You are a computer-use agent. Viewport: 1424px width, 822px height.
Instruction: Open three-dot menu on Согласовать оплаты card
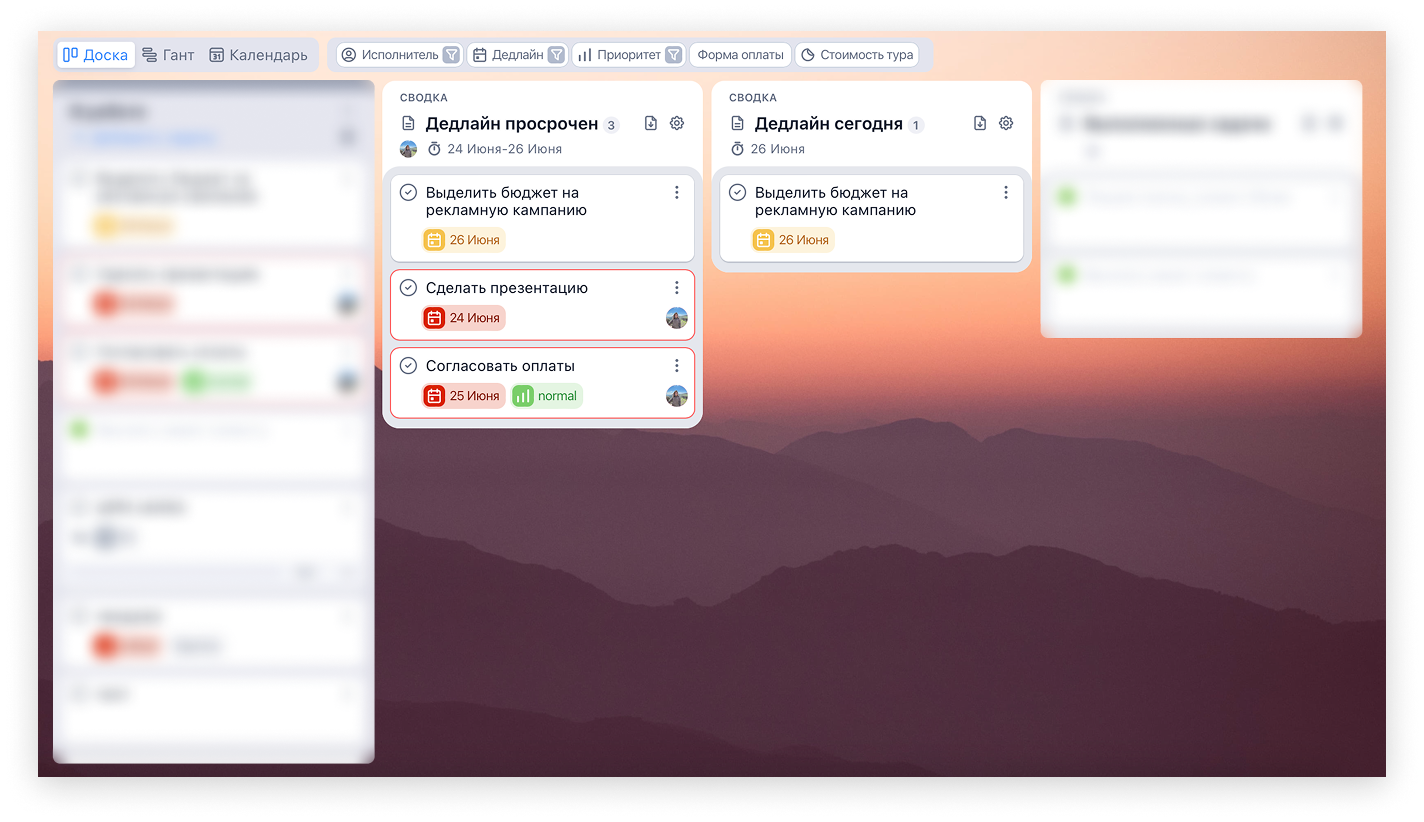click(x=677, y=366)
